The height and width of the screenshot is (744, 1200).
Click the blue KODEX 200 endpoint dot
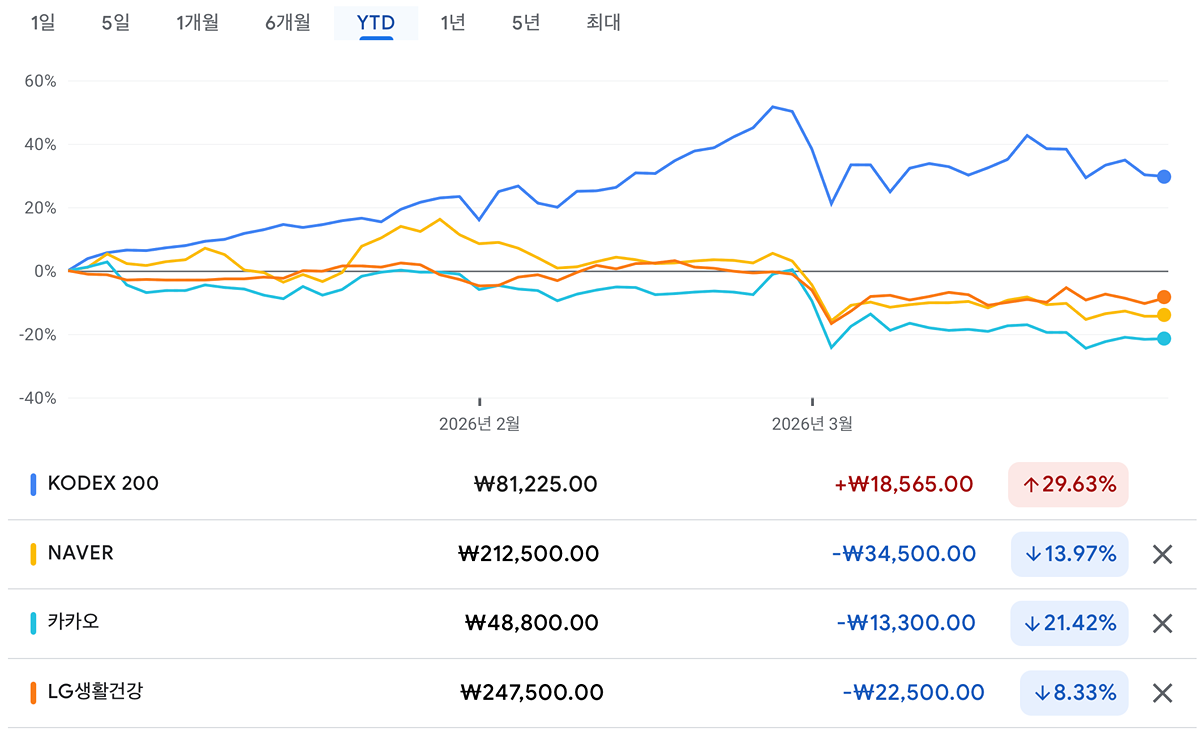point(1164,177)
